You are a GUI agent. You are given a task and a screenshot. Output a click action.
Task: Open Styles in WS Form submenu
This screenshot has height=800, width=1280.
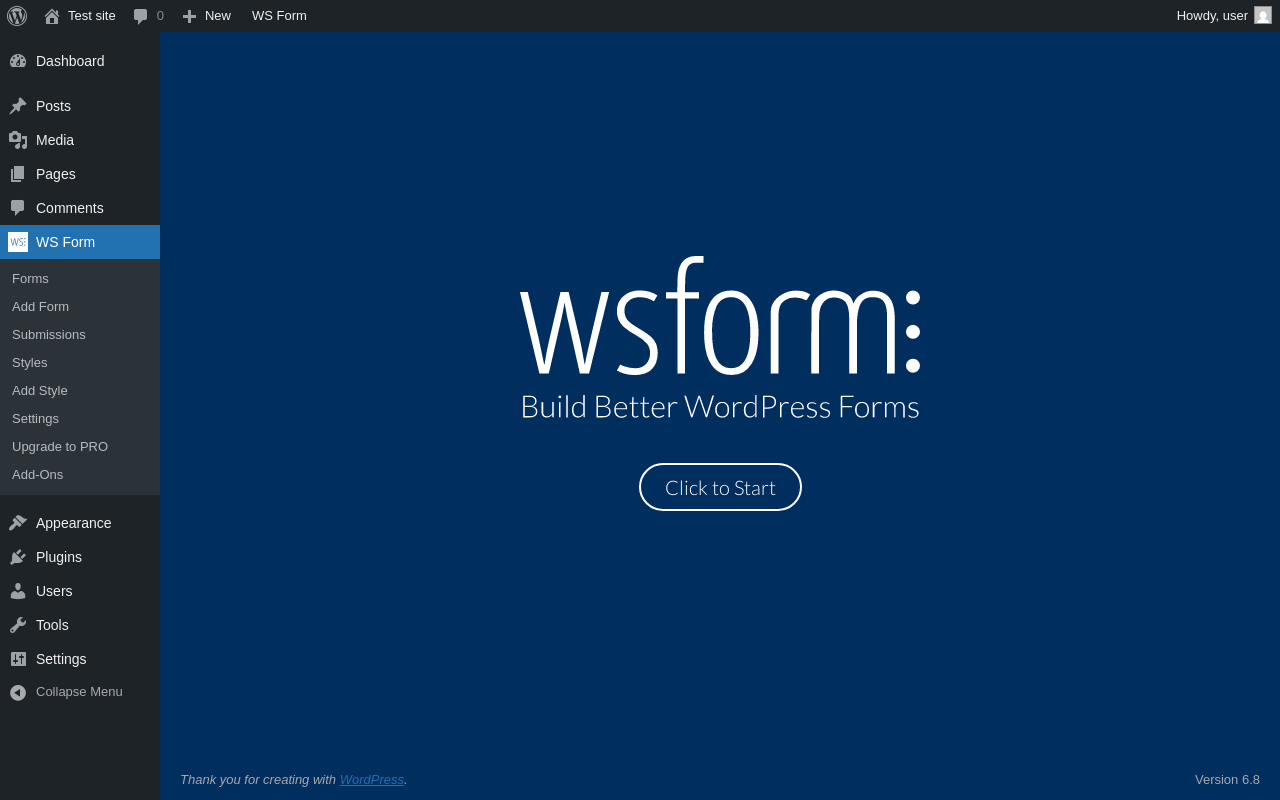coord(80,363)
